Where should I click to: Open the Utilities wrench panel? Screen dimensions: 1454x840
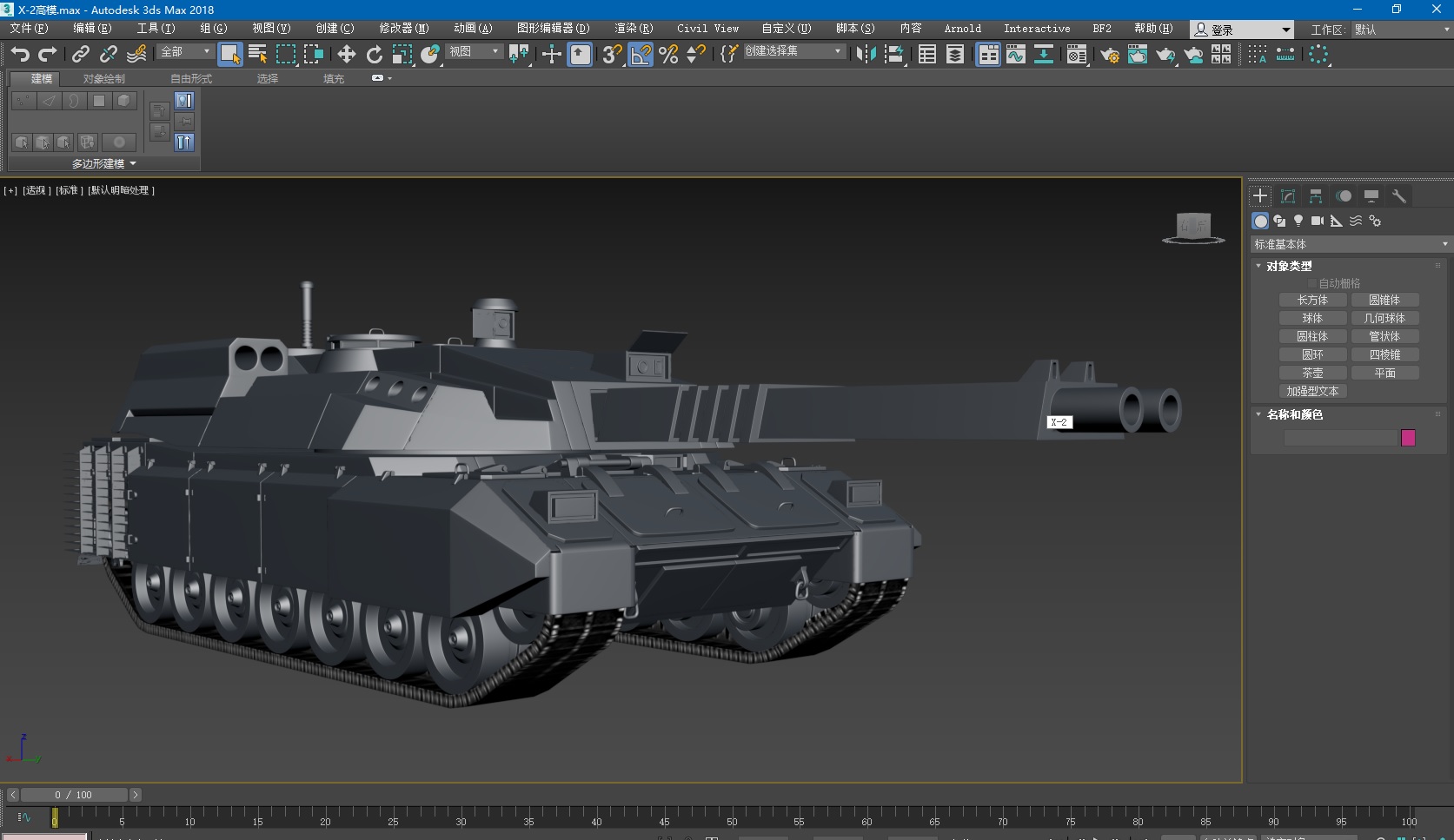pos(1399,196)
